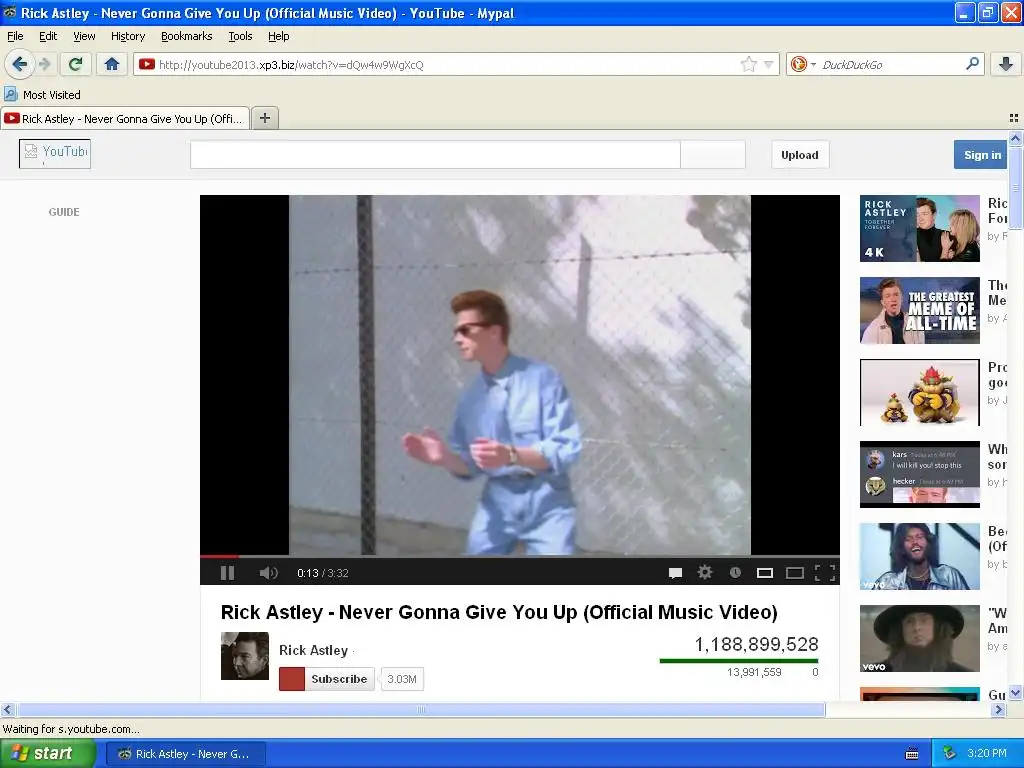
Task: Click the 3.03M subscriber count
Action: point(402,679)
